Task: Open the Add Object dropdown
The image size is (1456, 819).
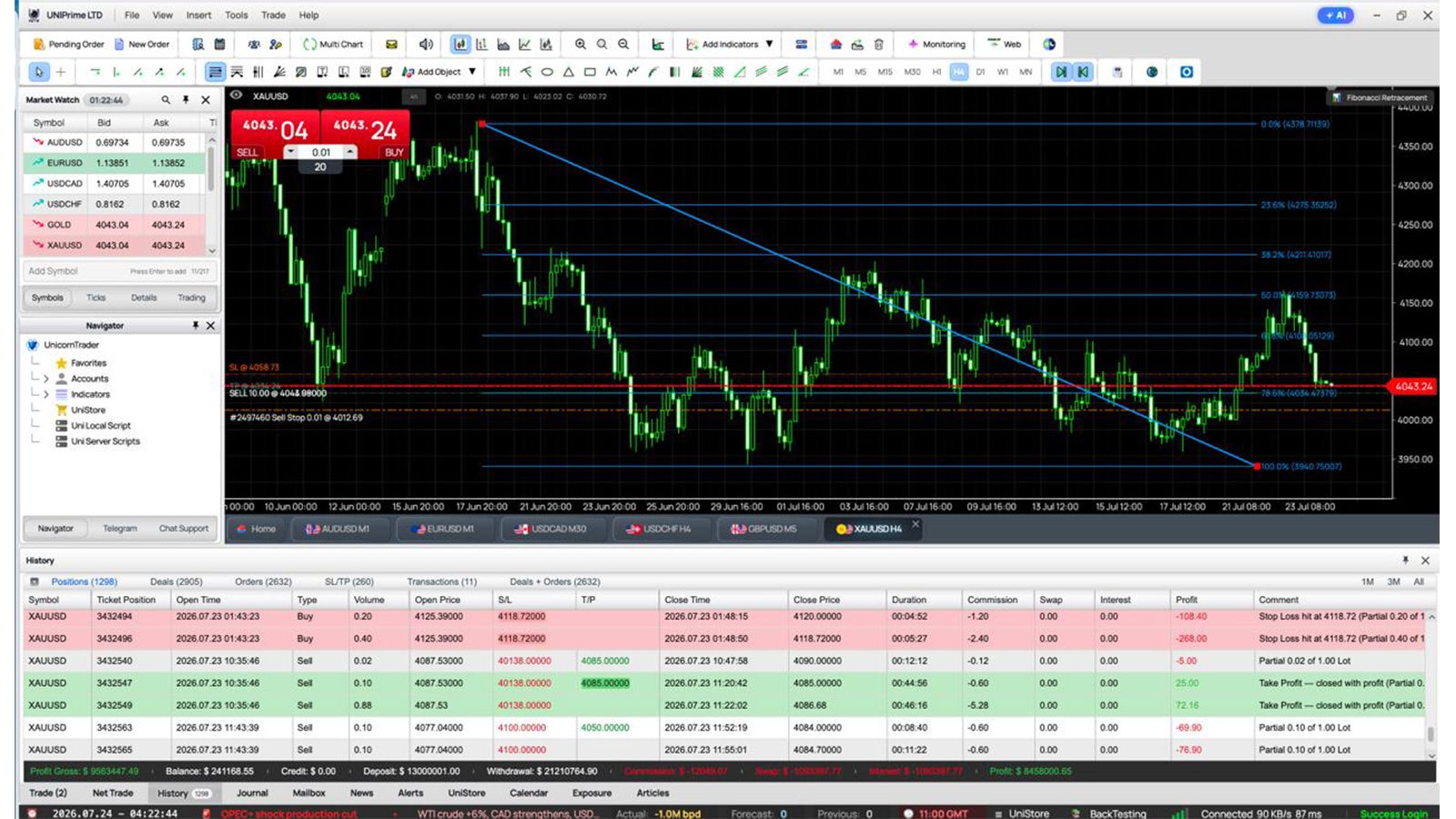Action: click(x=439, y=72)
